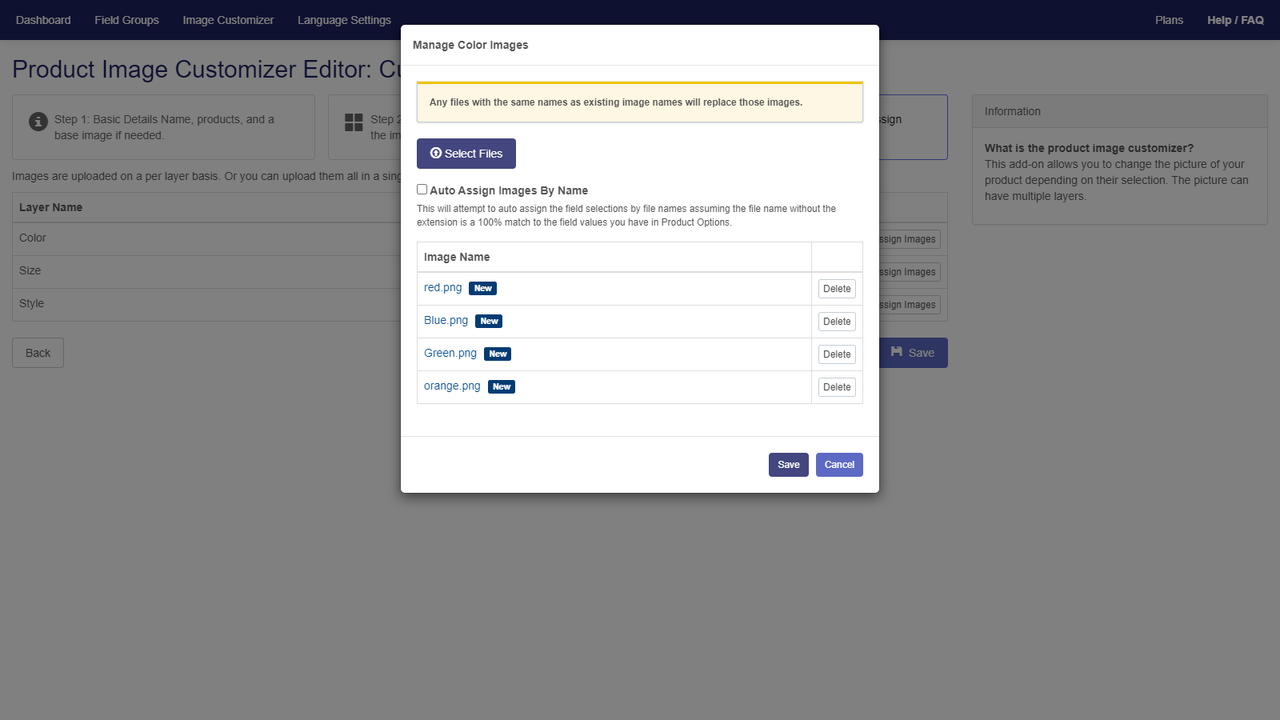Open the orange.png image link
Screen dimensions: 1280x720
tap(451, 386)
